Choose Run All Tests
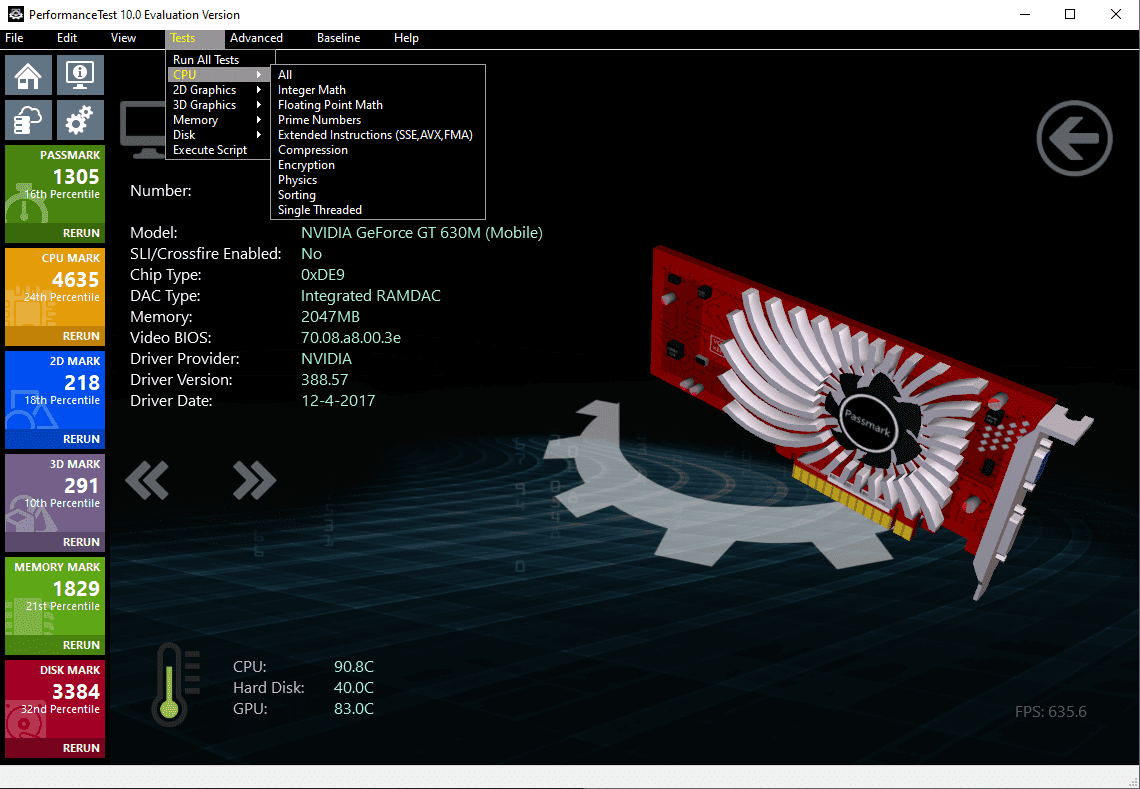The width and height of the screenshot is (1140, 789). click(x=218, y=60)
